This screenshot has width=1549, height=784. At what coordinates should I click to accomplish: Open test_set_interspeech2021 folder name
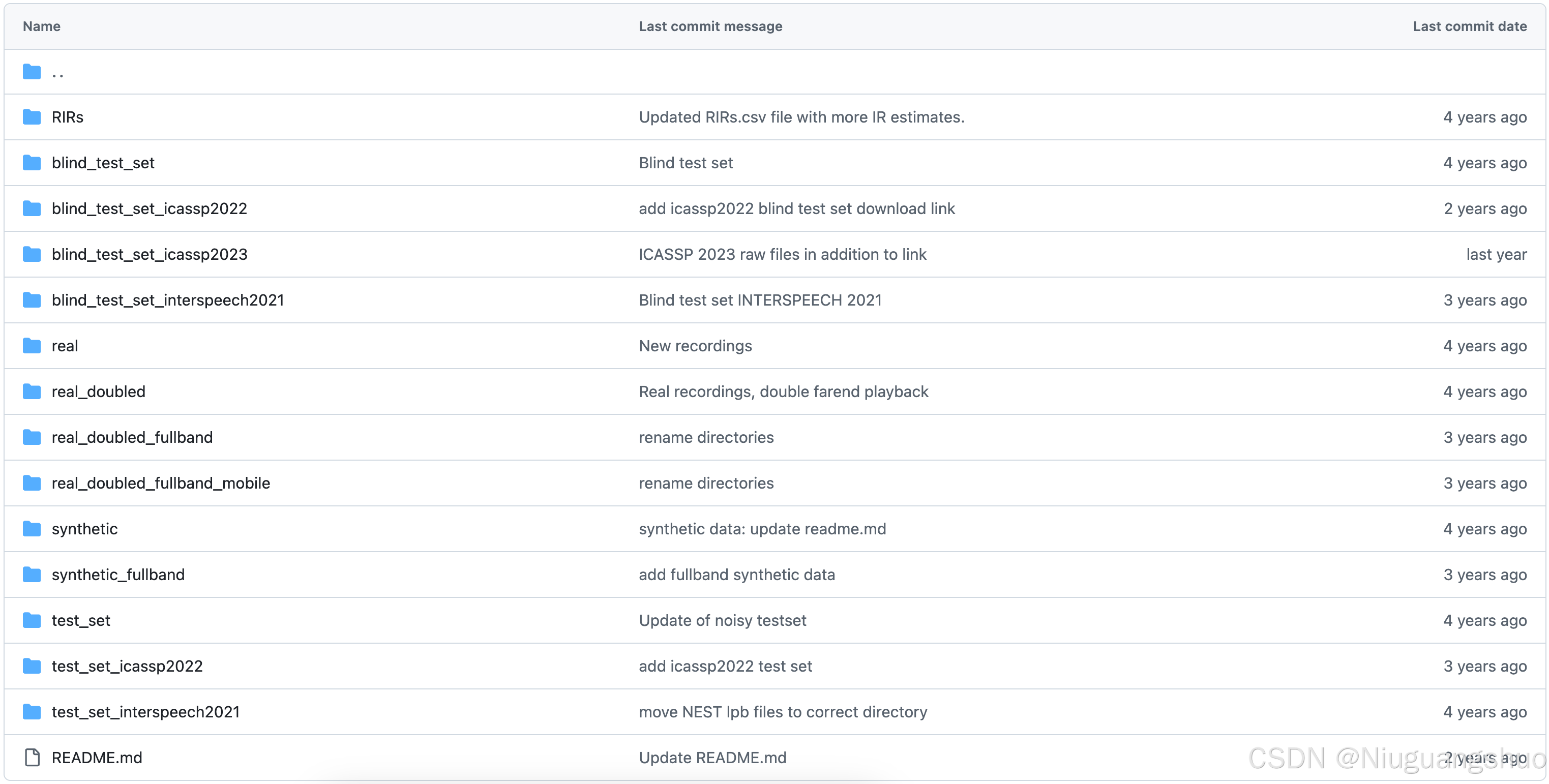pyautogui.click(x=145, y=712)
